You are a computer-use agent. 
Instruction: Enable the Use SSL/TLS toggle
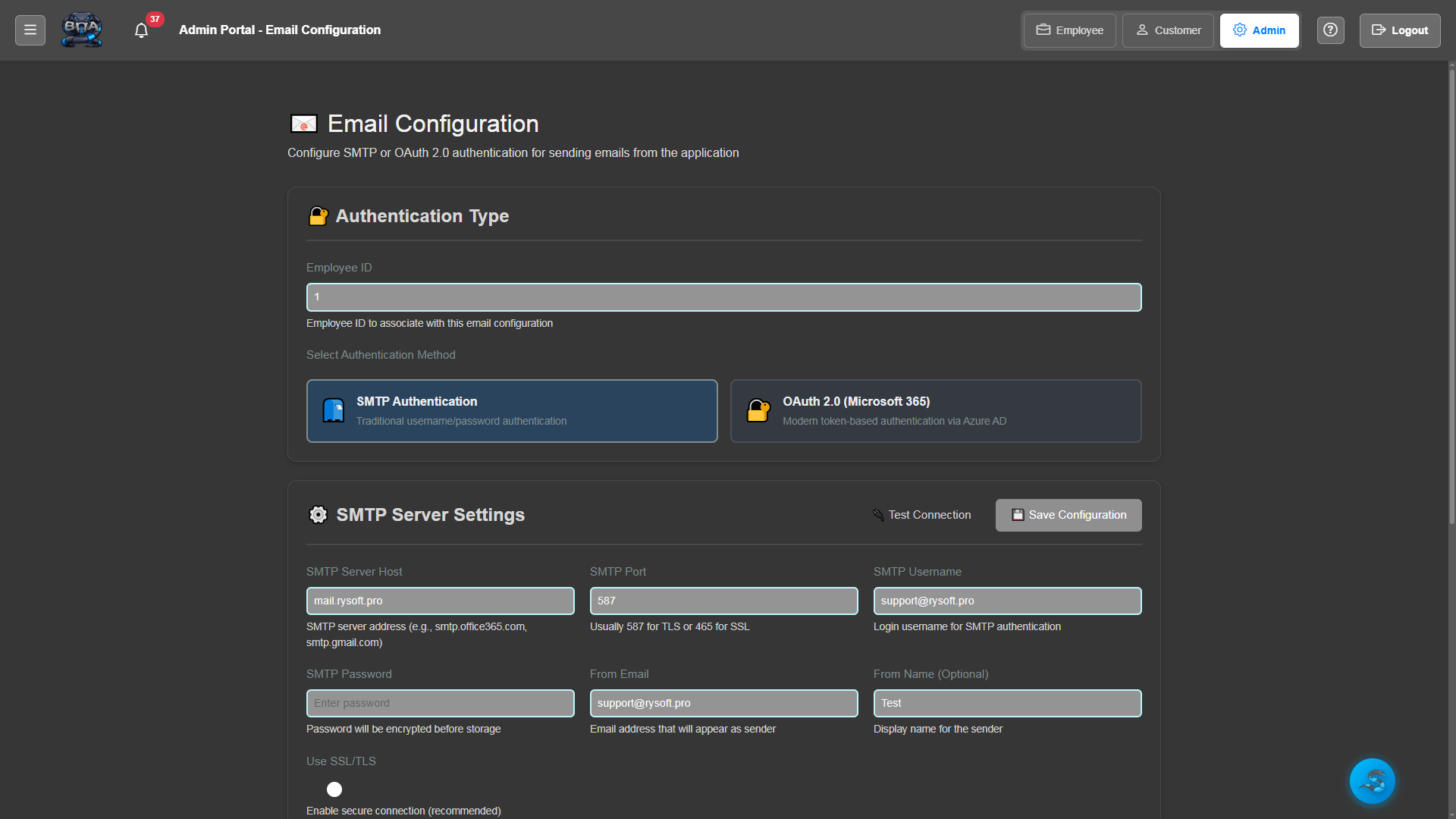[334, 789]
